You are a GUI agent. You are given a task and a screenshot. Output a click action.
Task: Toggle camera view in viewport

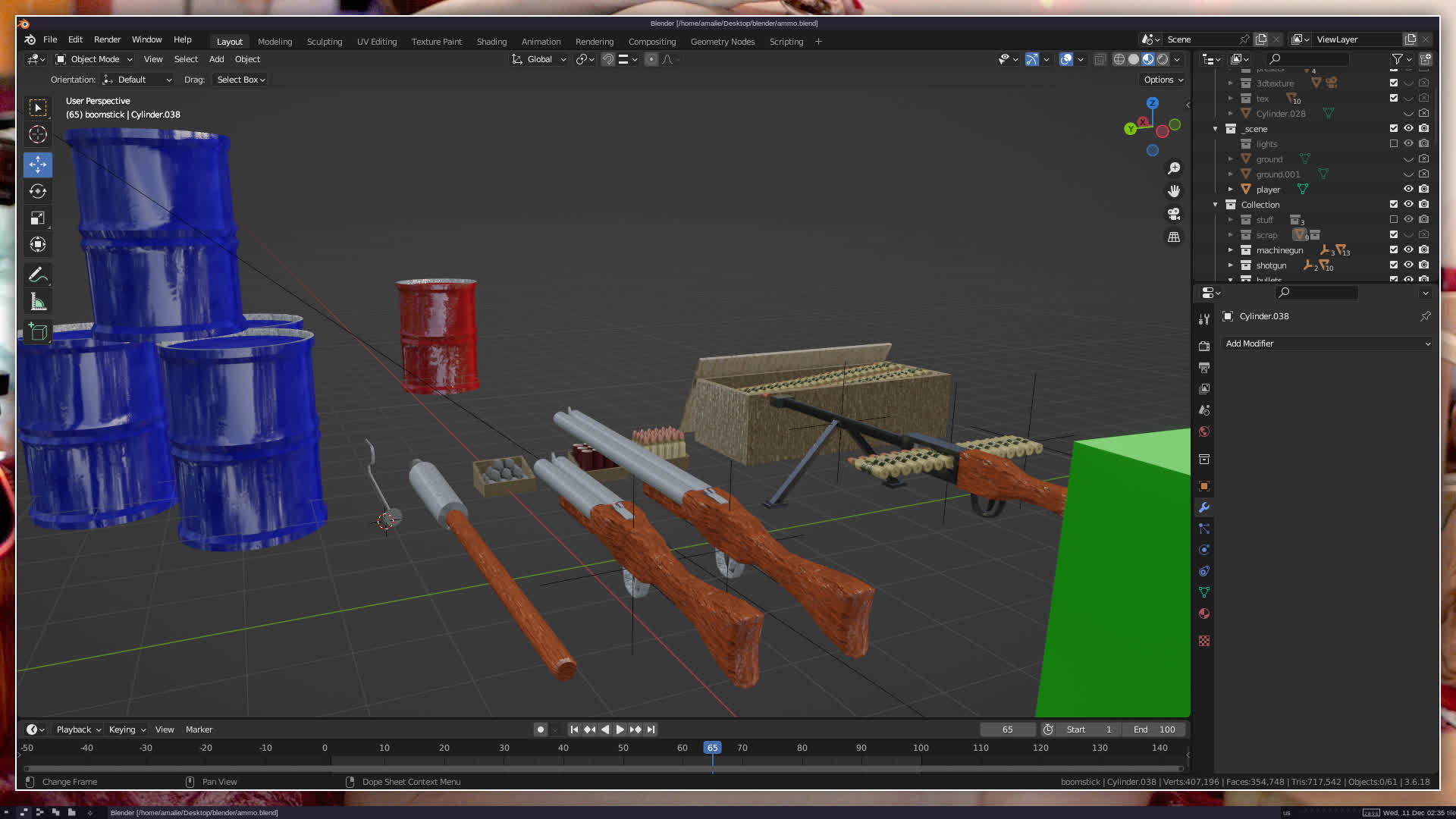point(1174,214)
